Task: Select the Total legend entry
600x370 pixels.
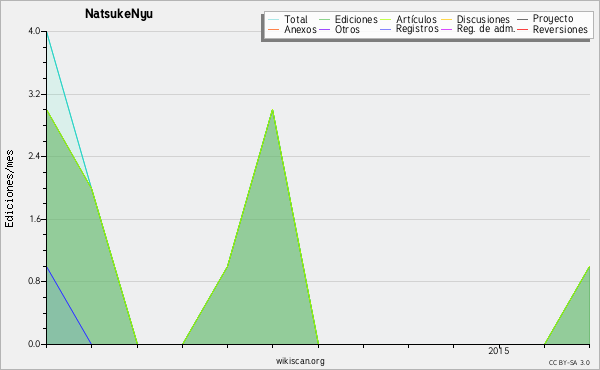Action: click(x=288, y=19)
